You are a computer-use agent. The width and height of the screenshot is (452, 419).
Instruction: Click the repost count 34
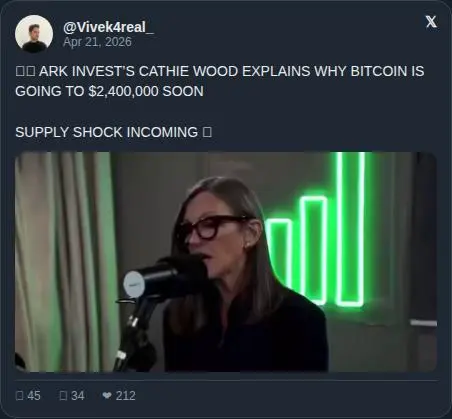click(x=78, y=396)
